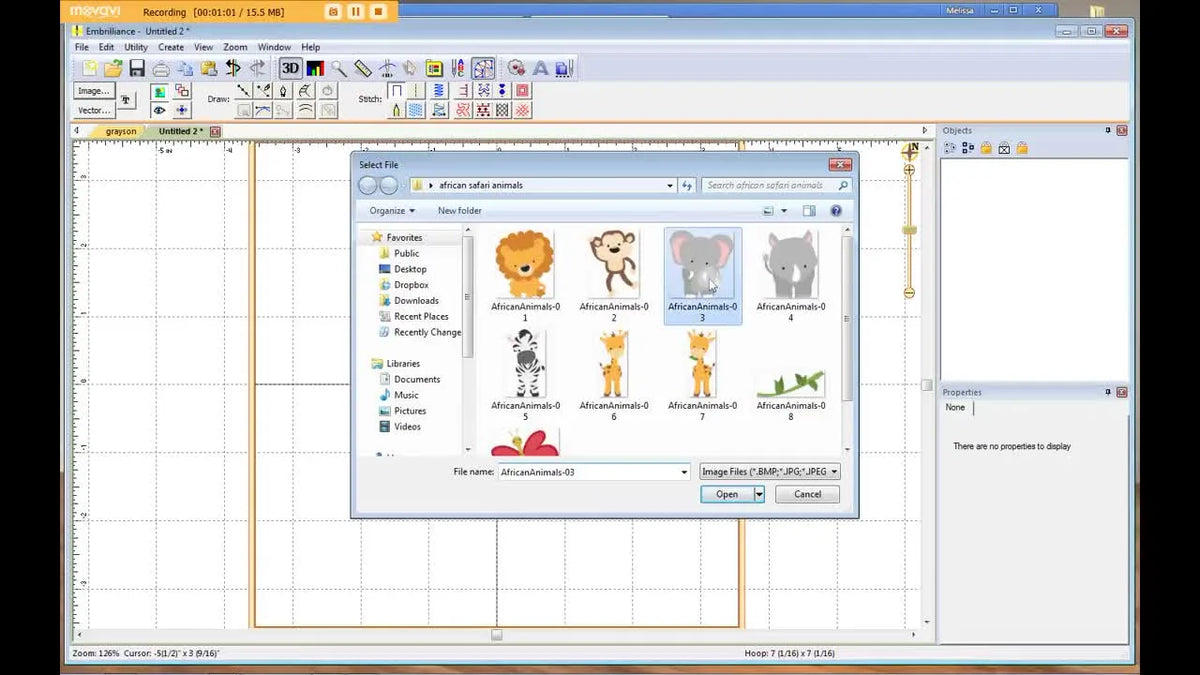
Task: Pause the Movavi recording
Action: click(355, 12)
